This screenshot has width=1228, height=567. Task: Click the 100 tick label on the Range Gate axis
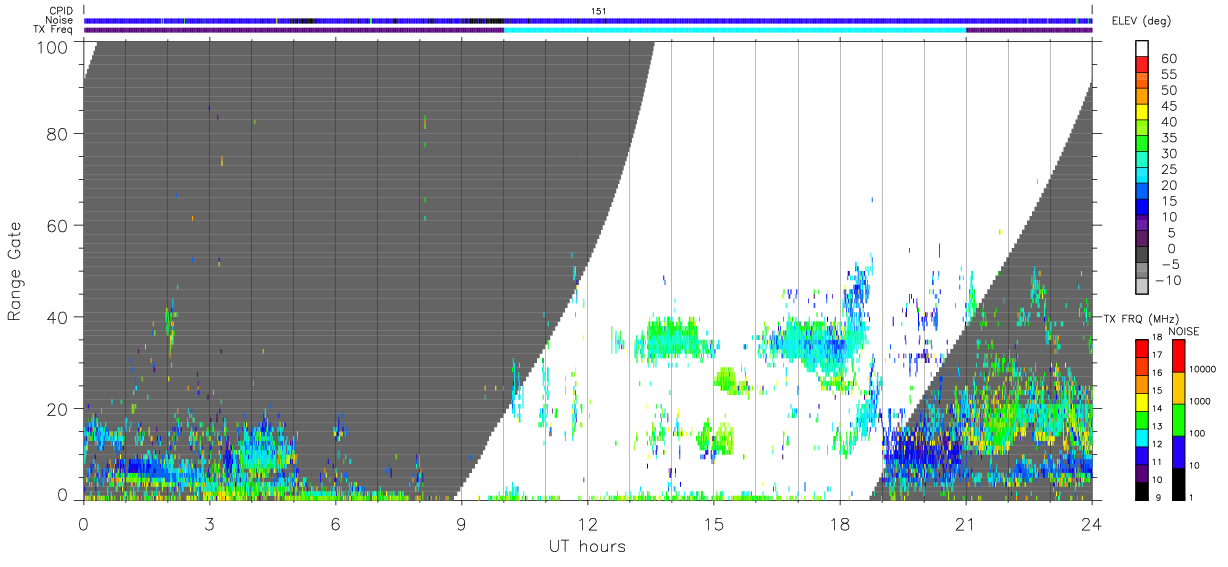(x=54, y=46)
